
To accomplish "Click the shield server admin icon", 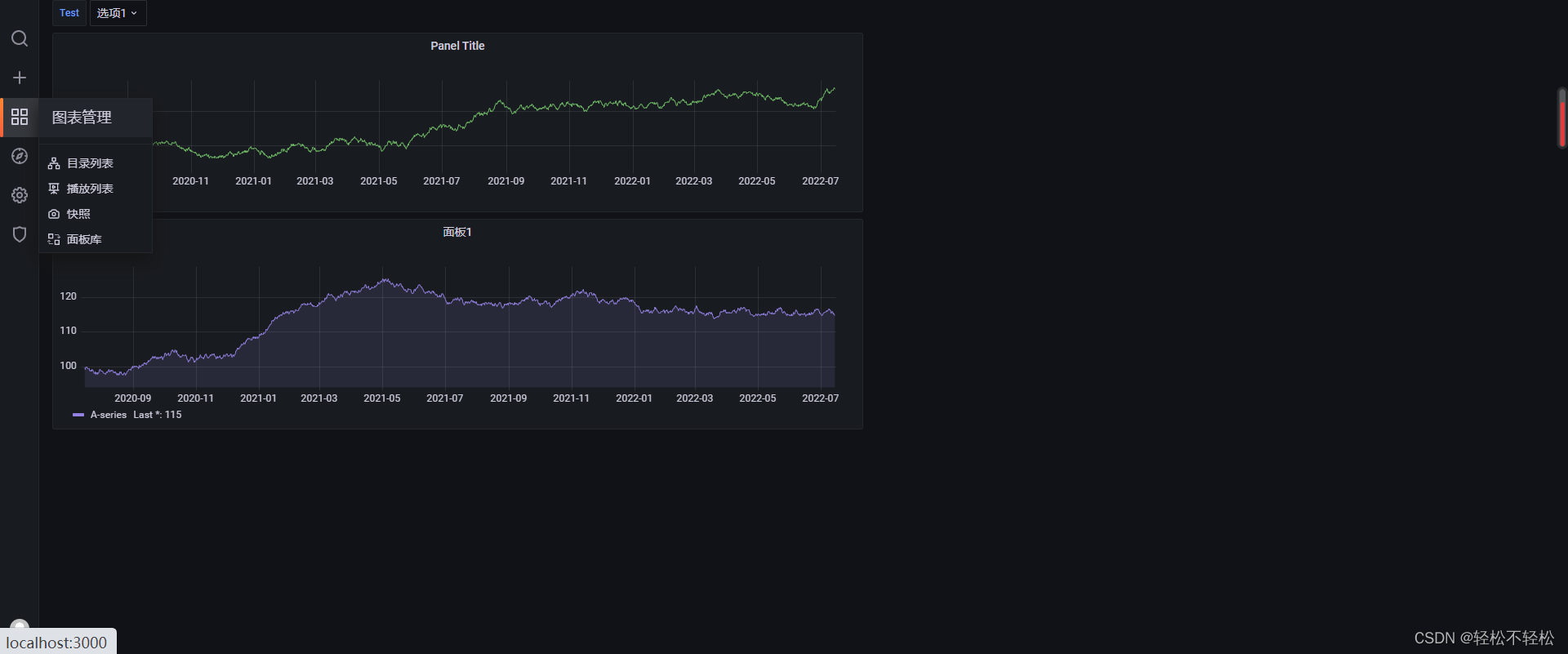I will (x=20, y=234).
